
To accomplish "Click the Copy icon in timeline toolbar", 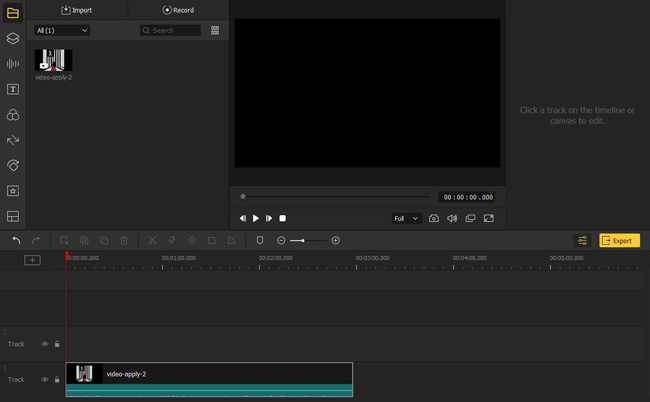I will (x=84, y=240).
